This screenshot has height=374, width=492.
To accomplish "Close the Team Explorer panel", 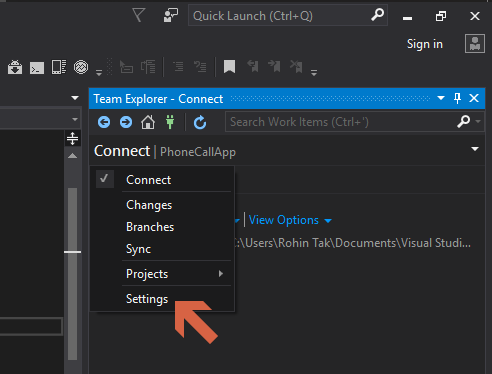I will point(474,98).
